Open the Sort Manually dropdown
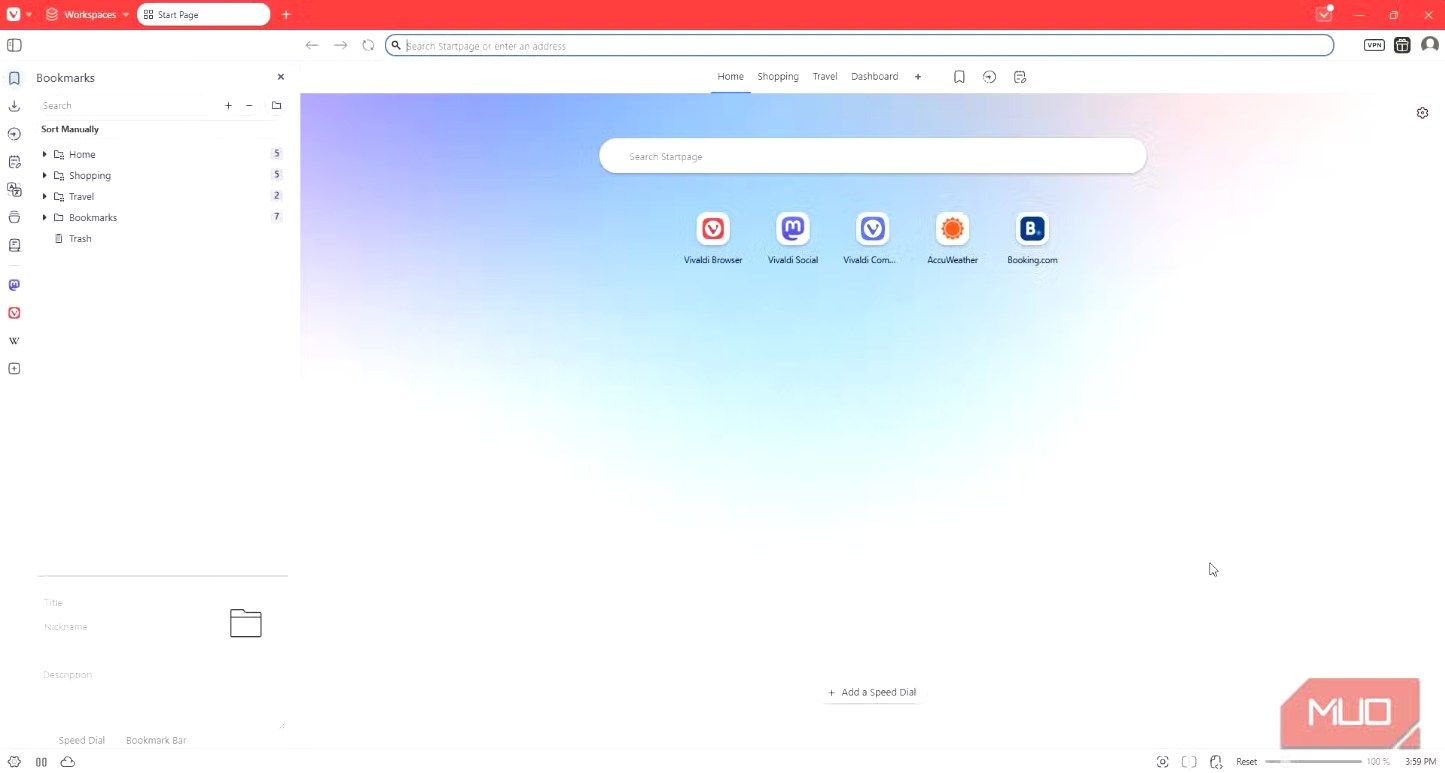The height and width of the screenshot is (773, 1445). click(x=70, y=129)
